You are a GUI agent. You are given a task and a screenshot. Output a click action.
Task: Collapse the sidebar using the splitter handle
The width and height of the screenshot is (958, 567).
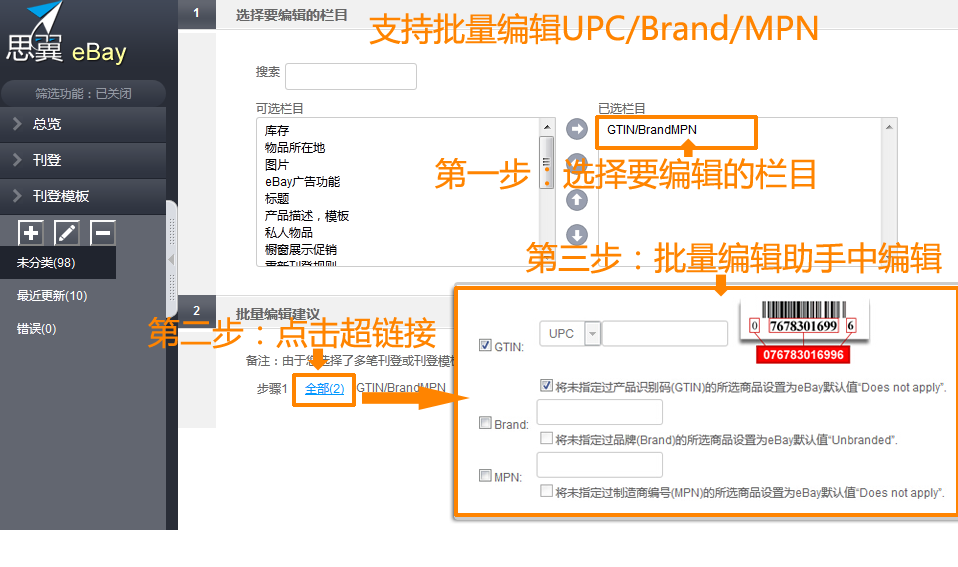(x=172, y=259)
